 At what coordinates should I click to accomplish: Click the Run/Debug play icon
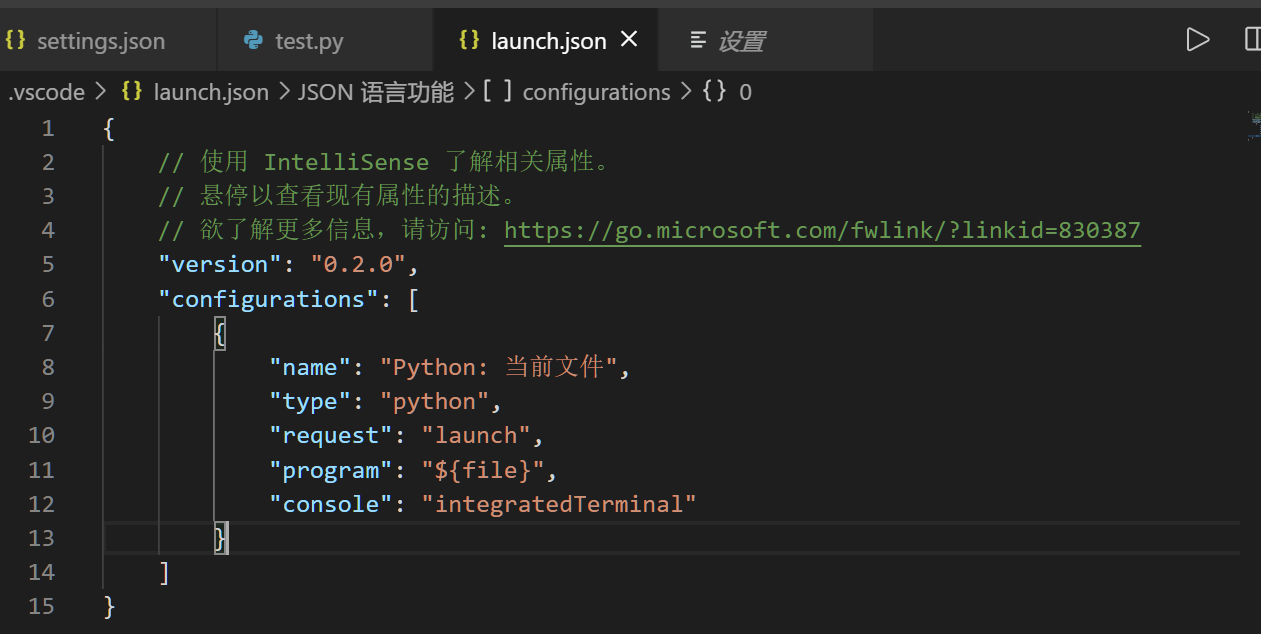[x=1198, y=39]
